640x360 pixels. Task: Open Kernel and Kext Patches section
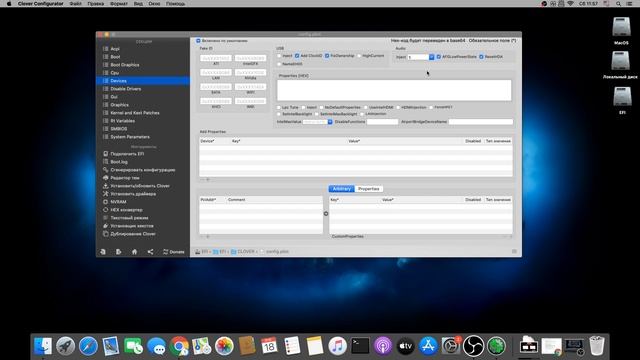(x=135, y=113)
